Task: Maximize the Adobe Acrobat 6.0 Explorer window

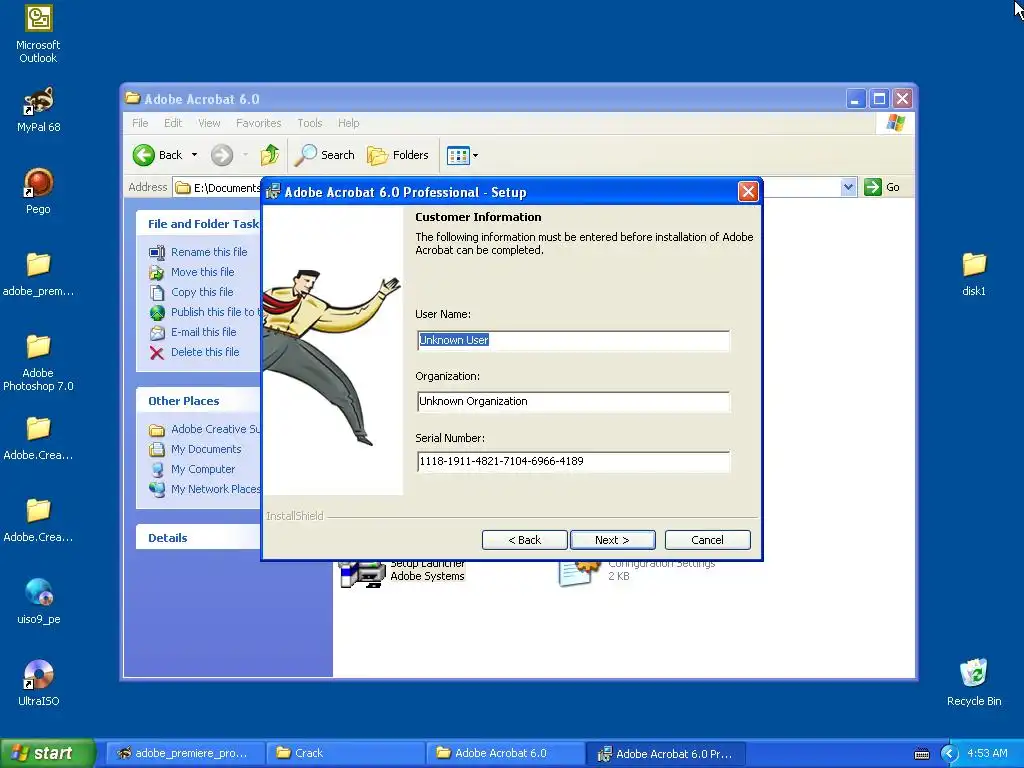Action: 879,99
